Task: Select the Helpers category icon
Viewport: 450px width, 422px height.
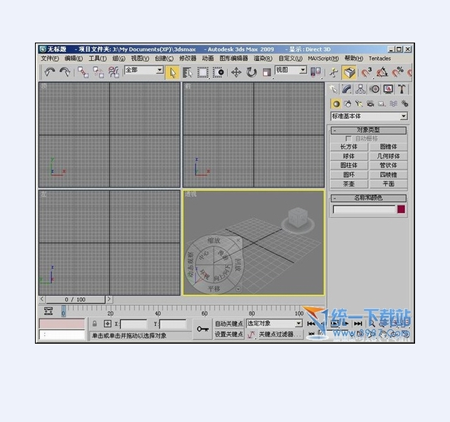Action: [x=382, y=104]
